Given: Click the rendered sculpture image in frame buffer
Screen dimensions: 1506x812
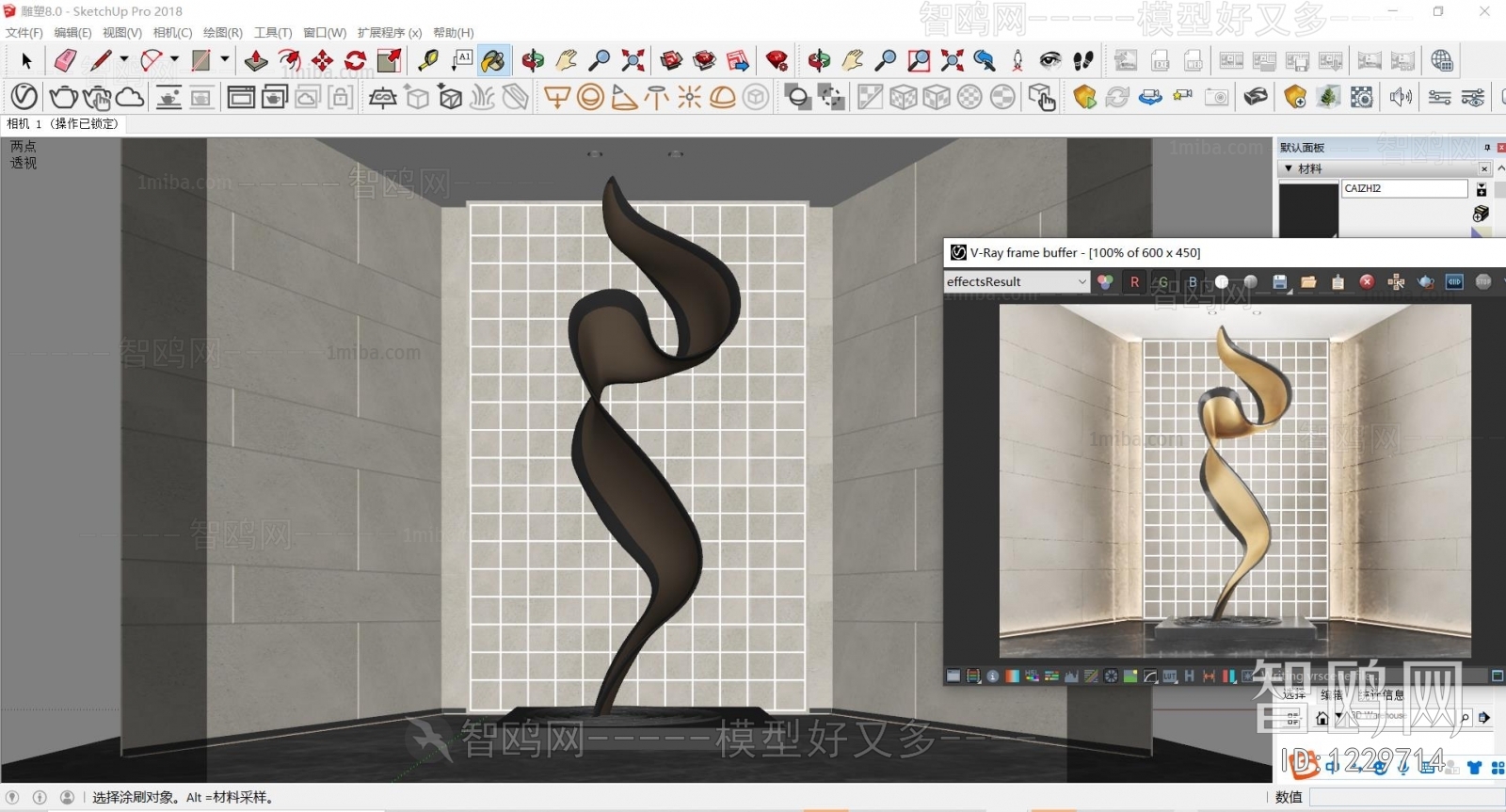Looking at the screenshot, I should click(1235, 481).
